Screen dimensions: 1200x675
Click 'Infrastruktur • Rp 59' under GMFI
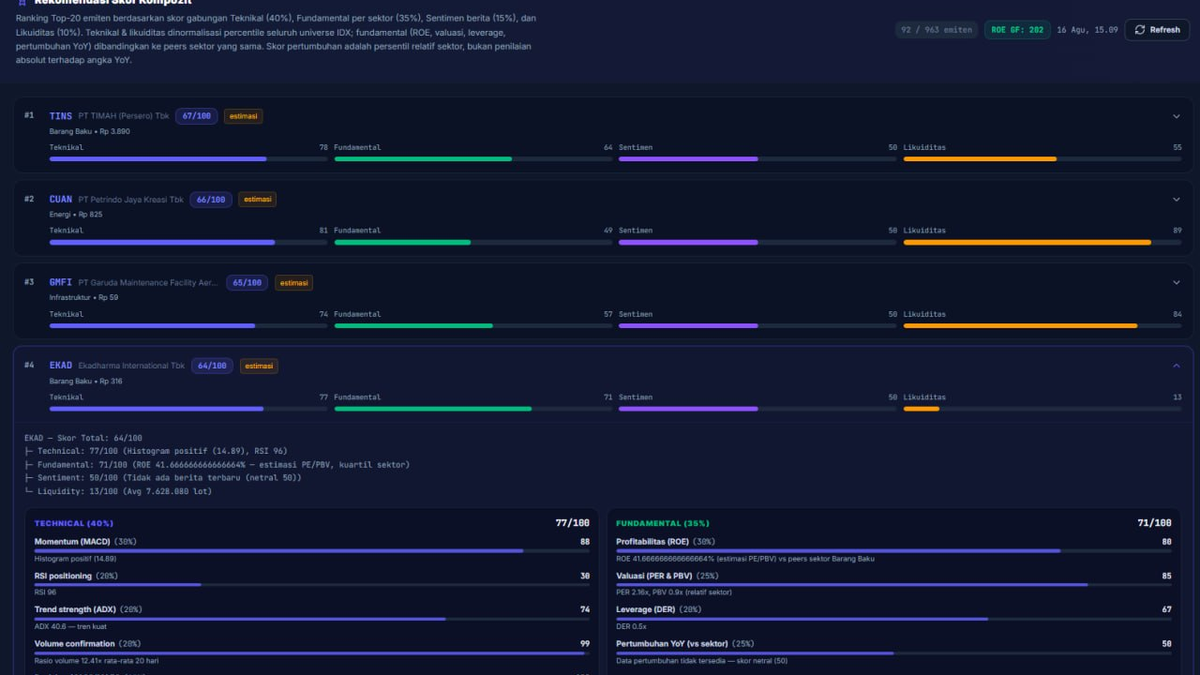[x=84, y=297]
